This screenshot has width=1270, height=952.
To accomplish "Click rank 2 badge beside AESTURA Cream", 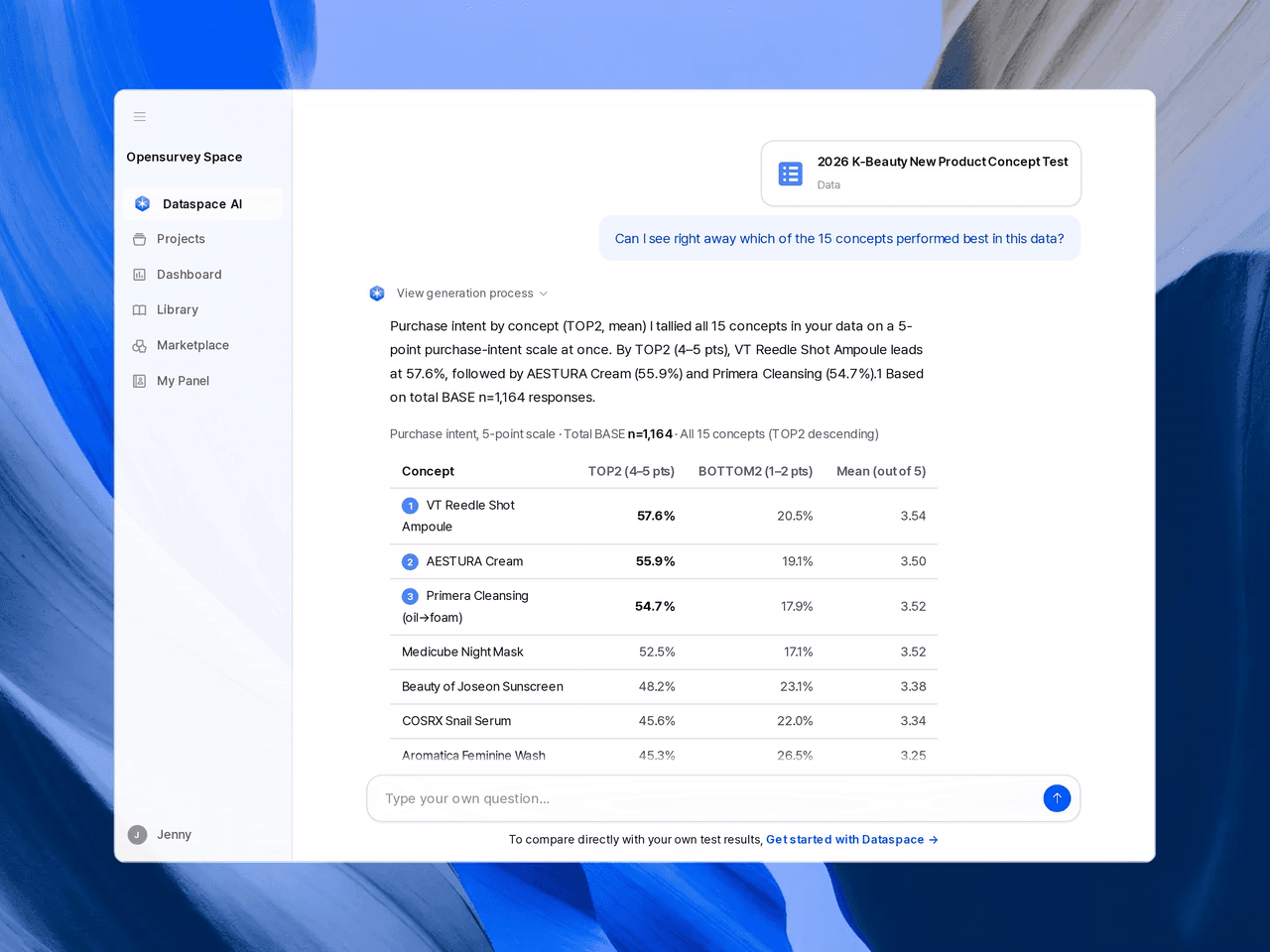I will click(411, 562).
